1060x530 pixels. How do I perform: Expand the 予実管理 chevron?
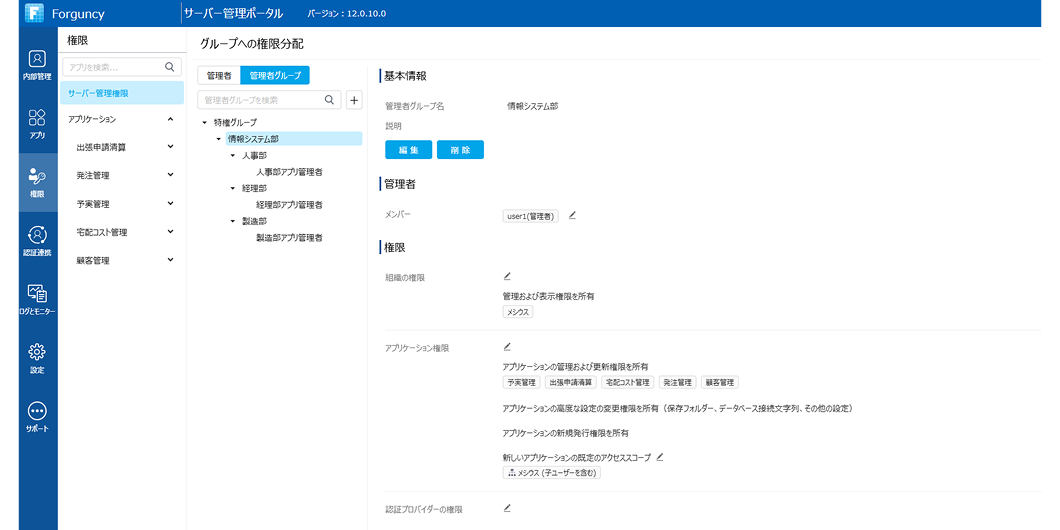click(x=170, y=203)
